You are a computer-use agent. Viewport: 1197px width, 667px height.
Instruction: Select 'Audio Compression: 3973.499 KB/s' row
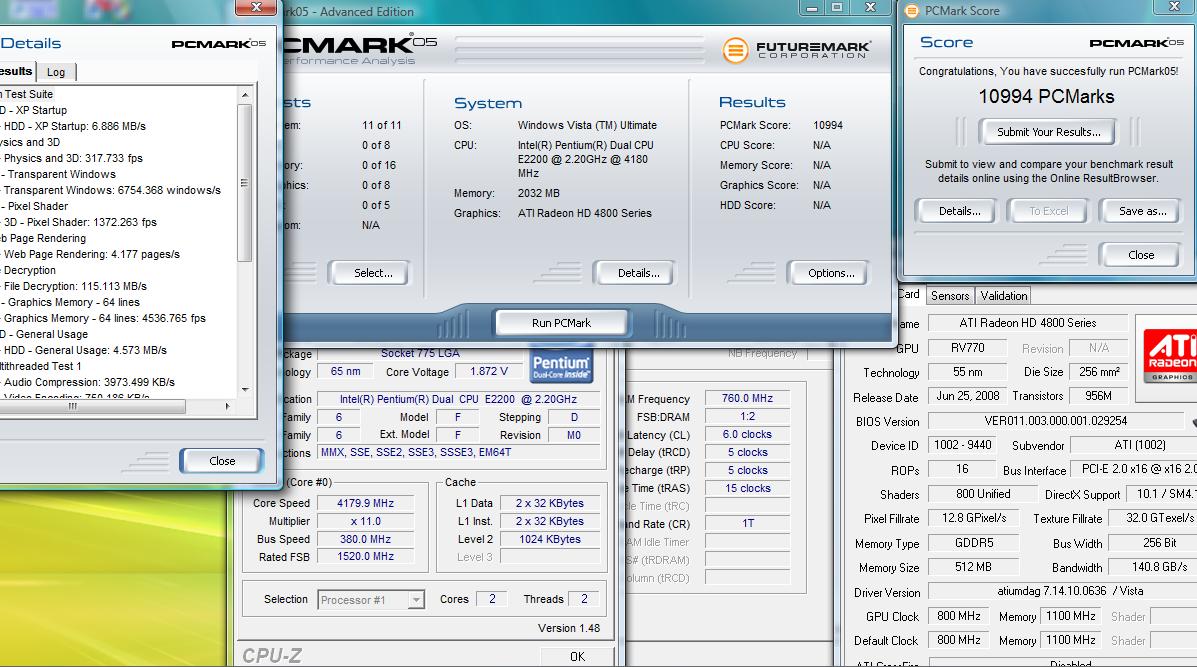[x=89, y=382]
